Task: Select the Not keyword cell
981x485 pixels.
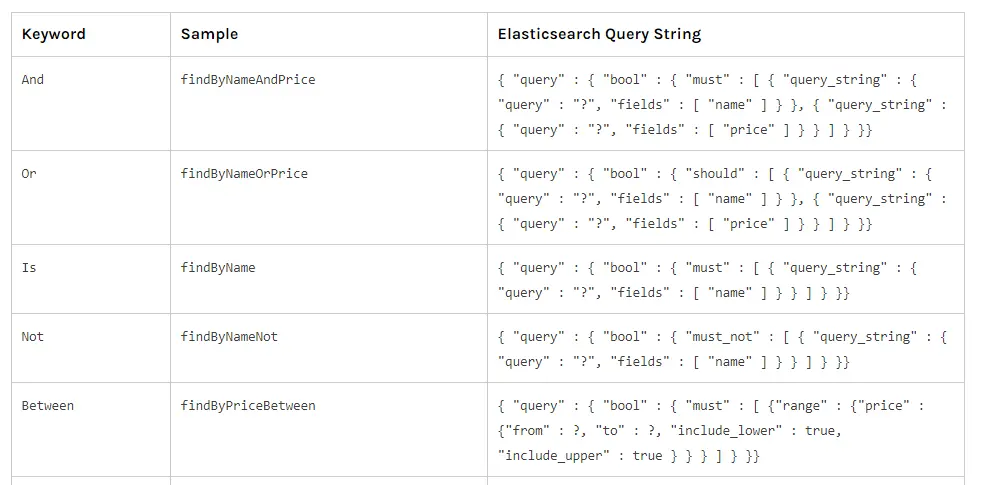Action: 33,336
